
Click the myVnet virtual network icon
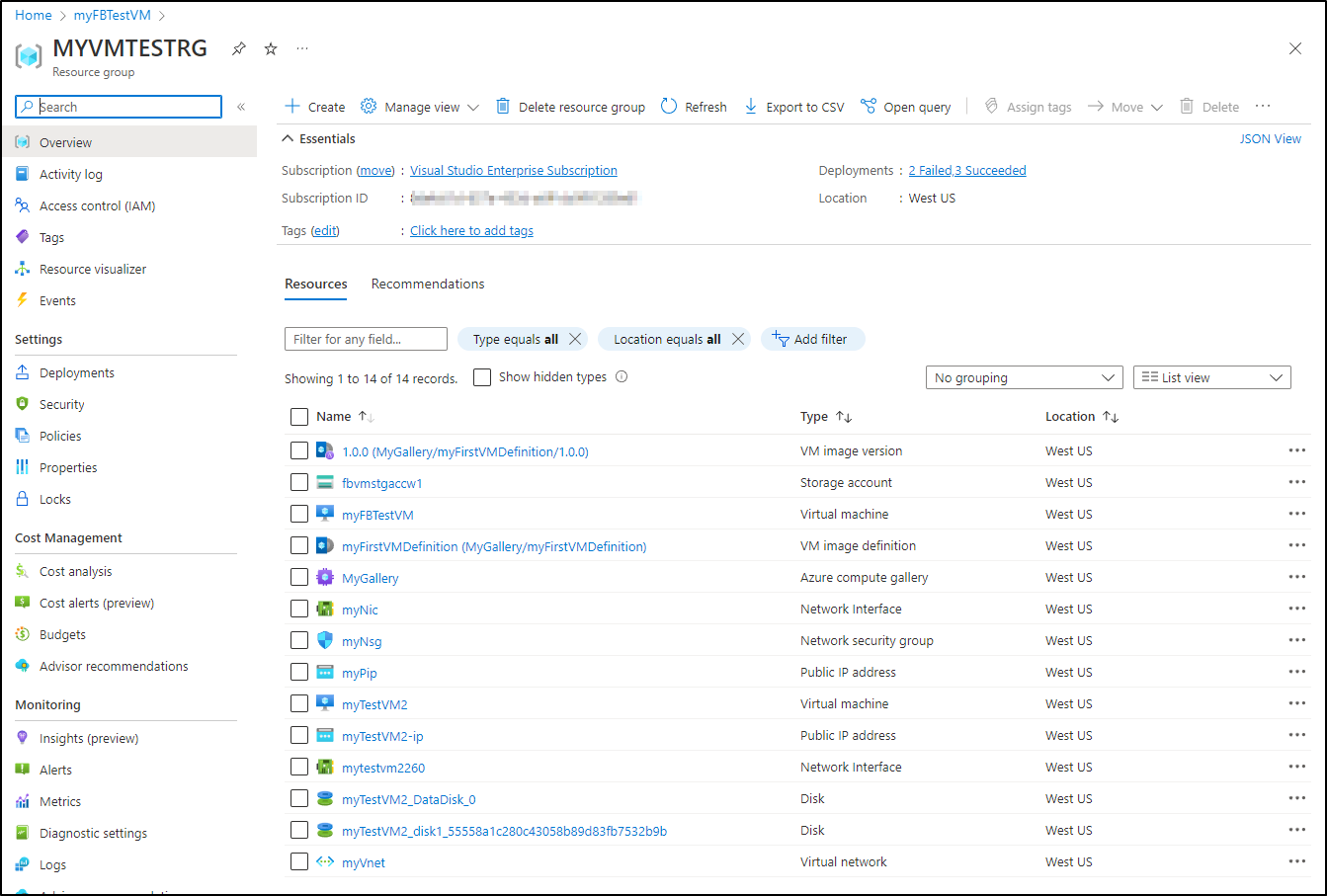[325, 861]
